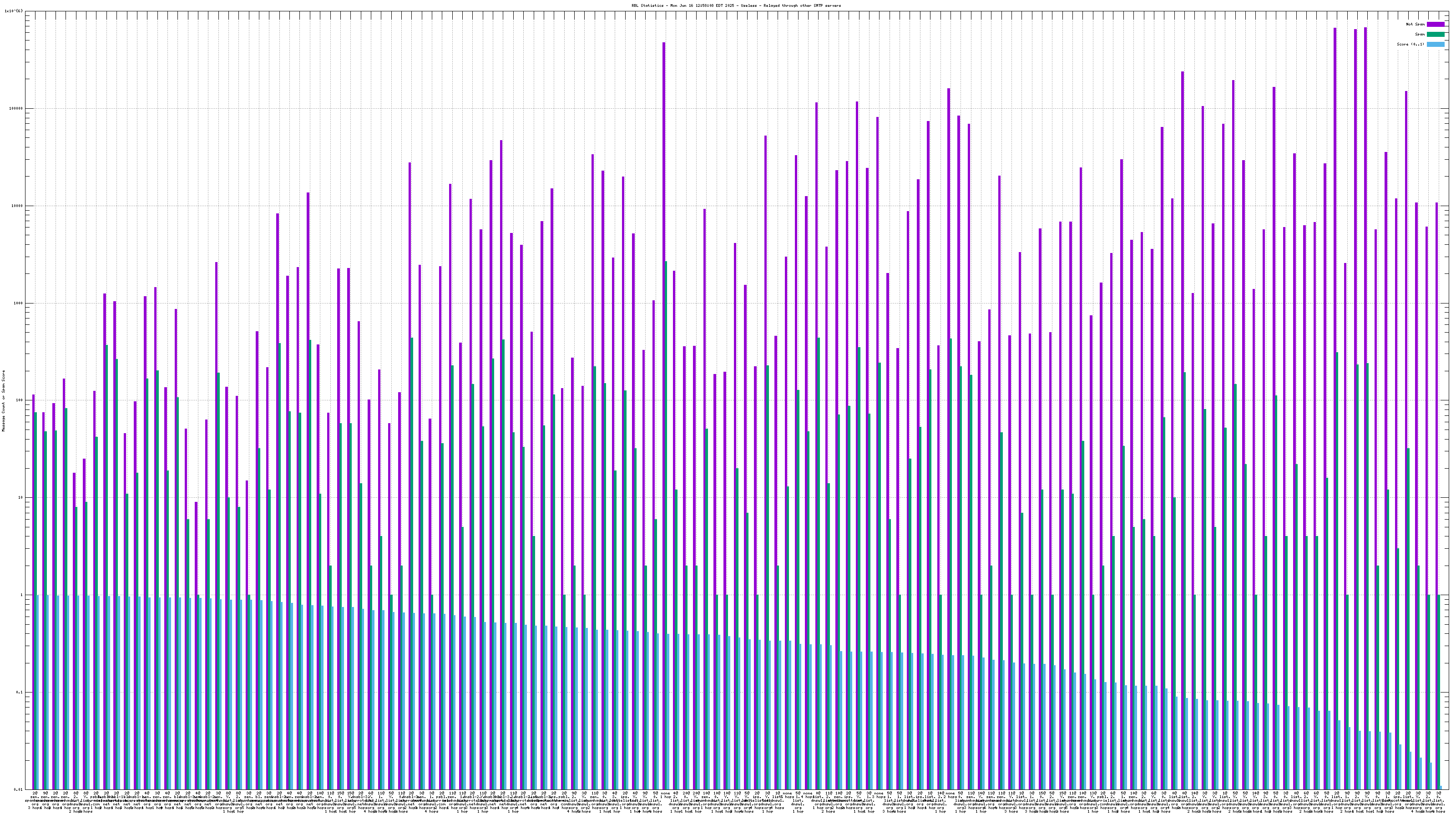This screenshot has width=1456, height=819.
Task: Click the 'Score (0..1)' legend label
Action: click(1410, 44)
